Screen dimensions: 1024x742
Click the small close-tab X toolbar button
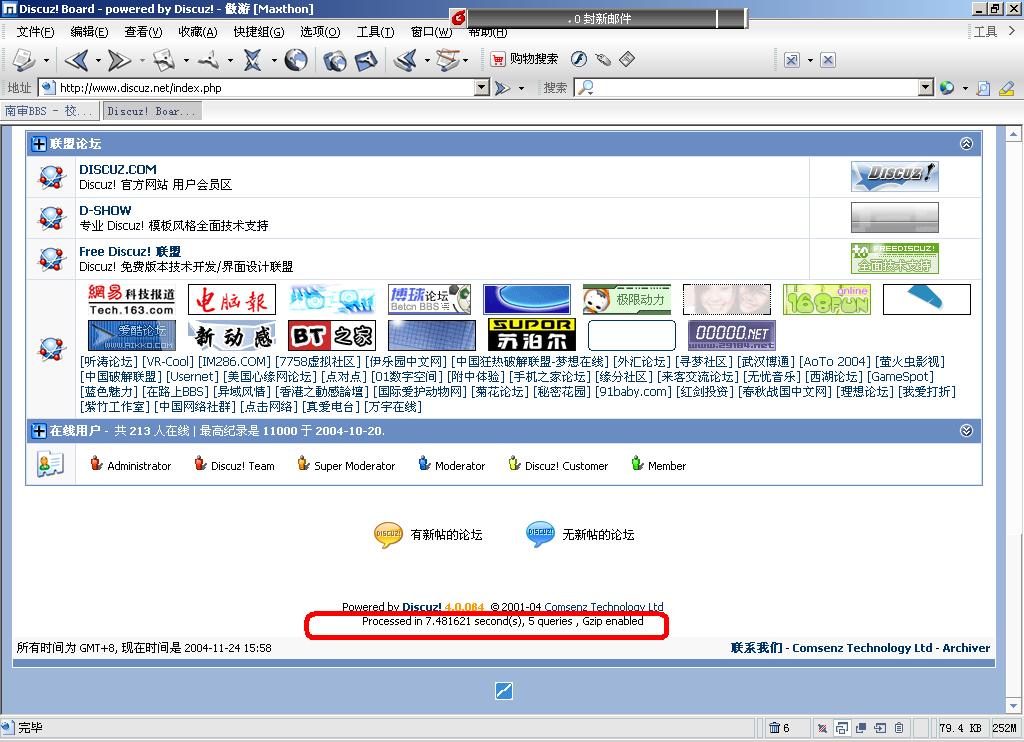(828, 60)
